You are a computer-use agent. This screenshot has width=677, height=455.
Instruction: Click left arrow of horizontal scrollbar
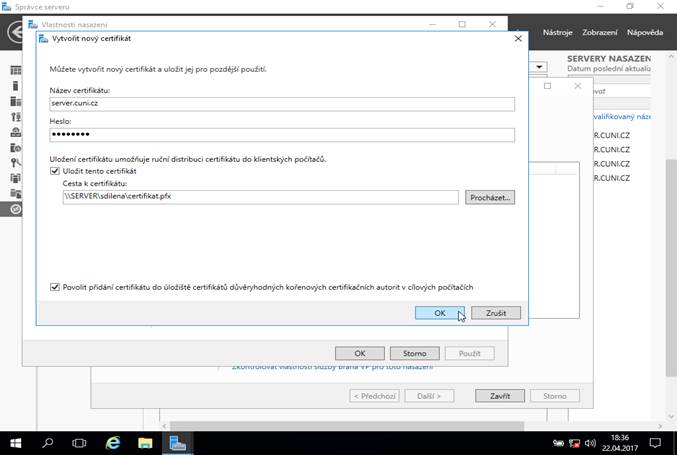point(164,426)
